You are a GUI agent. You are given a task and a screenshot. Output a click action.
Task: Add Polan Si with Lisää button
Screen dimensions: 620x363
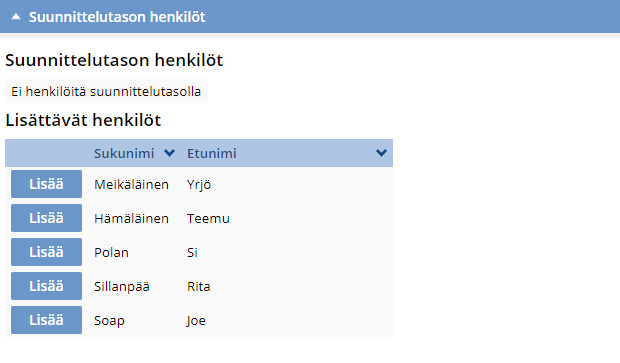46,252
